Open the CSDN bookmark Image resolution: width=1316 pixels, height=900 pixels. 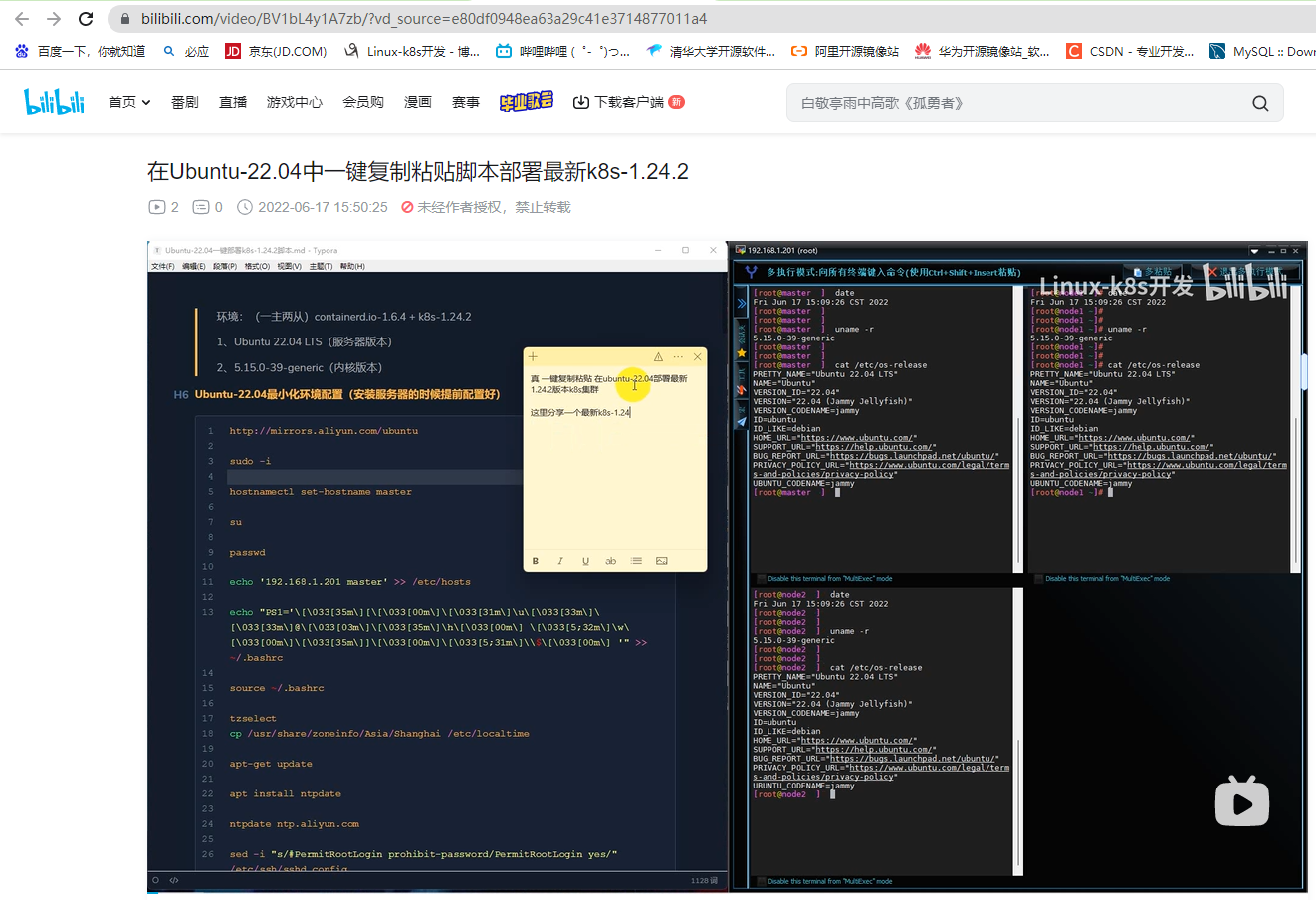pyautogui.click(x=1130, y=51)
